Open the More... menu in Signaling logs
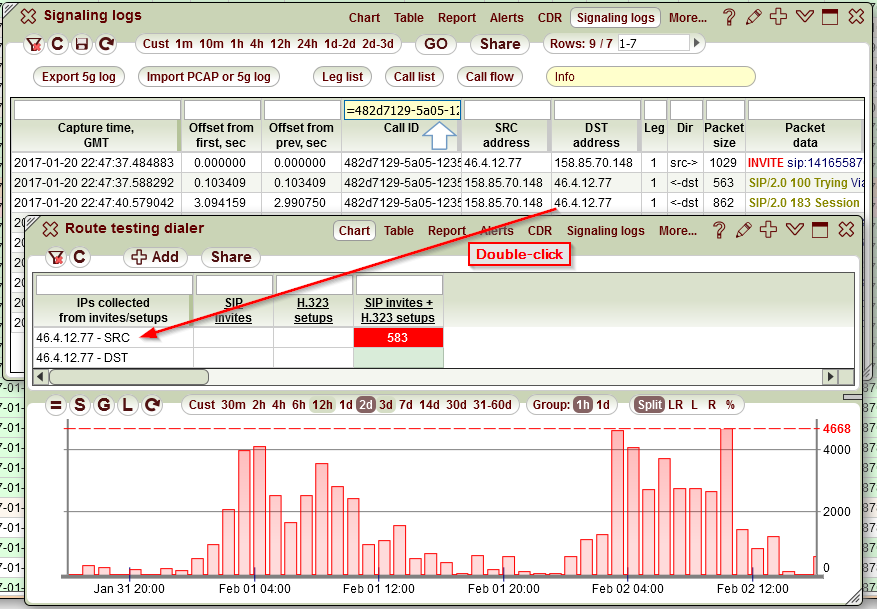Viewport: 877px width, 609px height. click(x=688, y=17)
